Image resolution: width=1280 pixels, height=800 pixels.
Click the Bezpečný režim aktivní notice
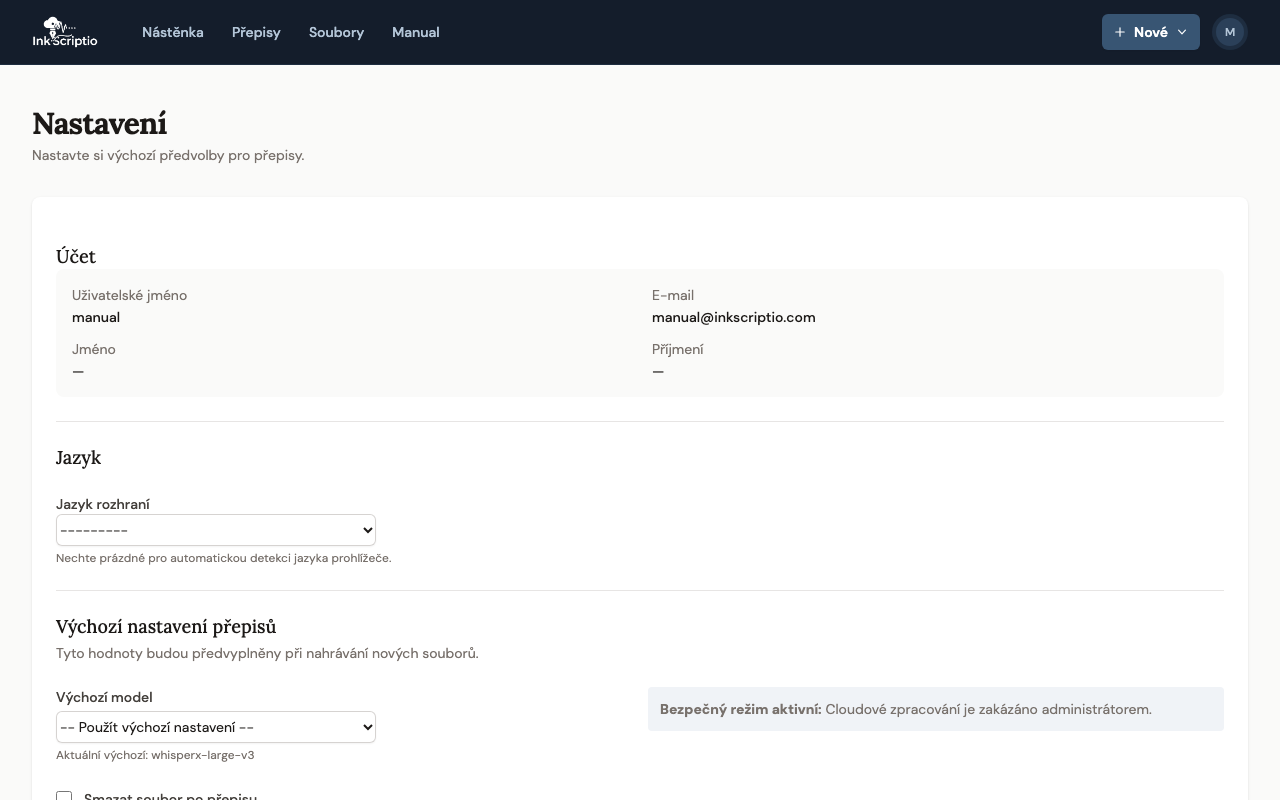935,709
